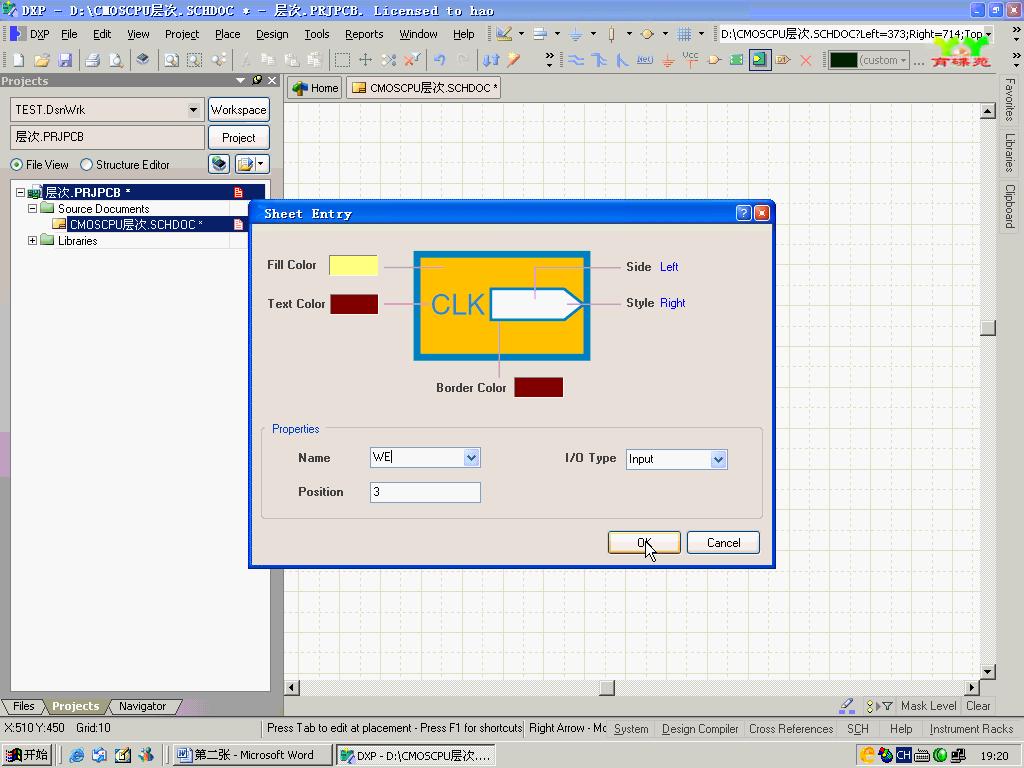
Task: Open the File menu
Action: [x=69, y=34]
